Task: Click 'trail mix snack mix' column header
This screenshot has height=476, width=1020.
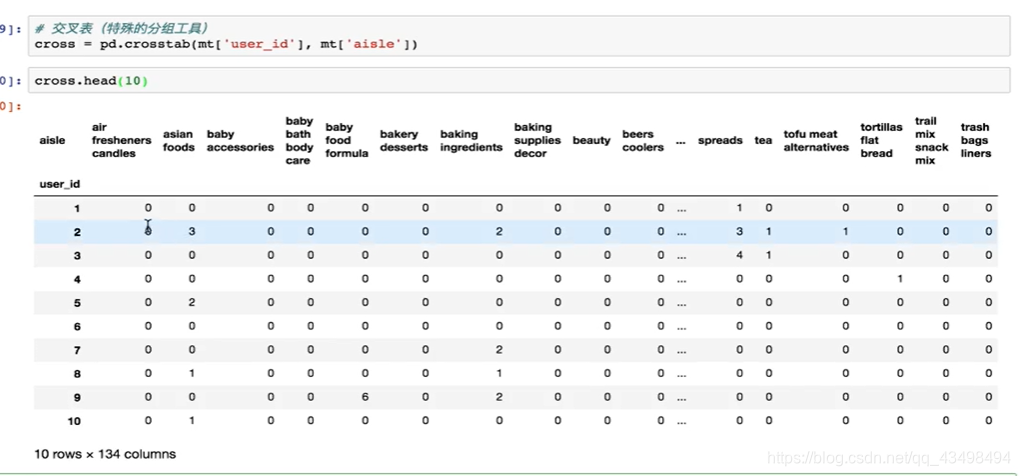Action: point(932,140)
